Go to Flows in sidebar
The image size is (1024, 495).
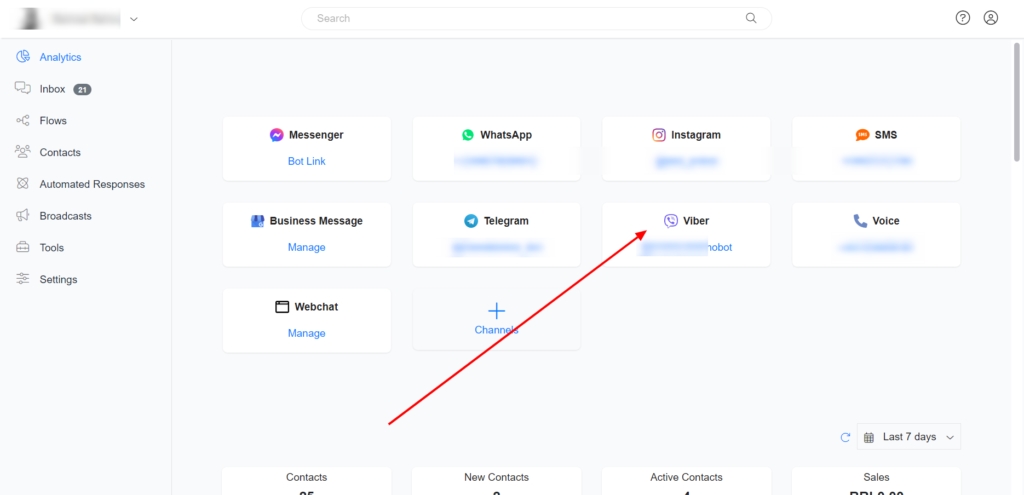pyautogui.click(x=52, y=121)
